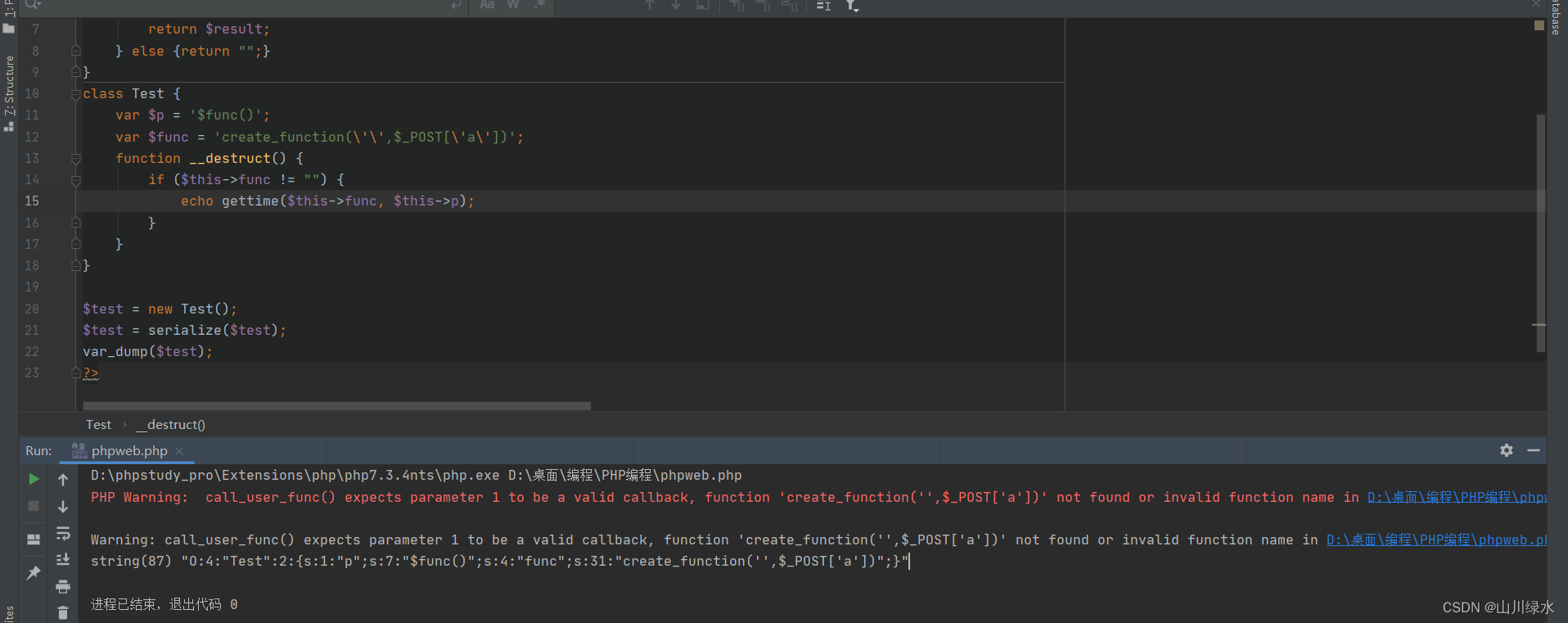Click Test in the breadcrumb bar

(98, 424)
